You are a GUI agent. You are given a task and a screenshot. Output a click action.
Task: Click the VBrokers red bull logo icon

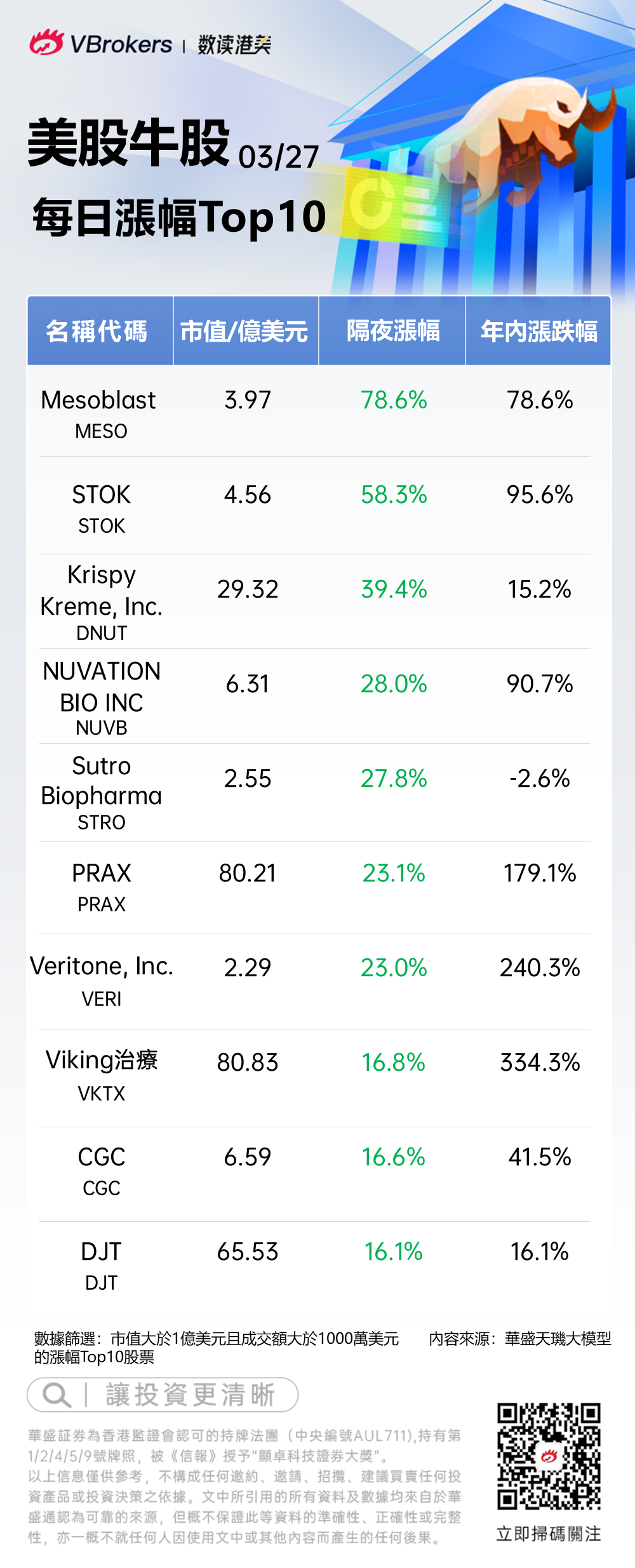click(x=46, y=43)
